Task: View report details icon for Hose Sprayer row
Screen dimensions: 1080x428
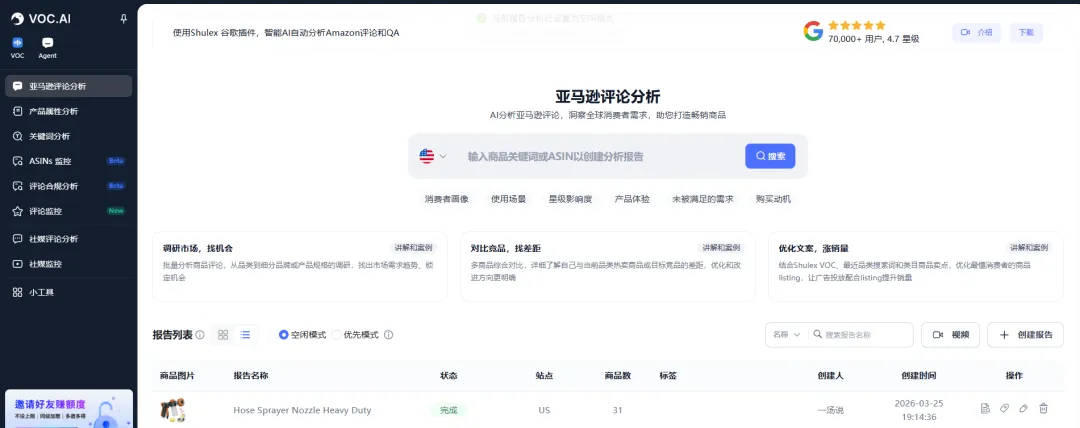Action: coord(985,409)
